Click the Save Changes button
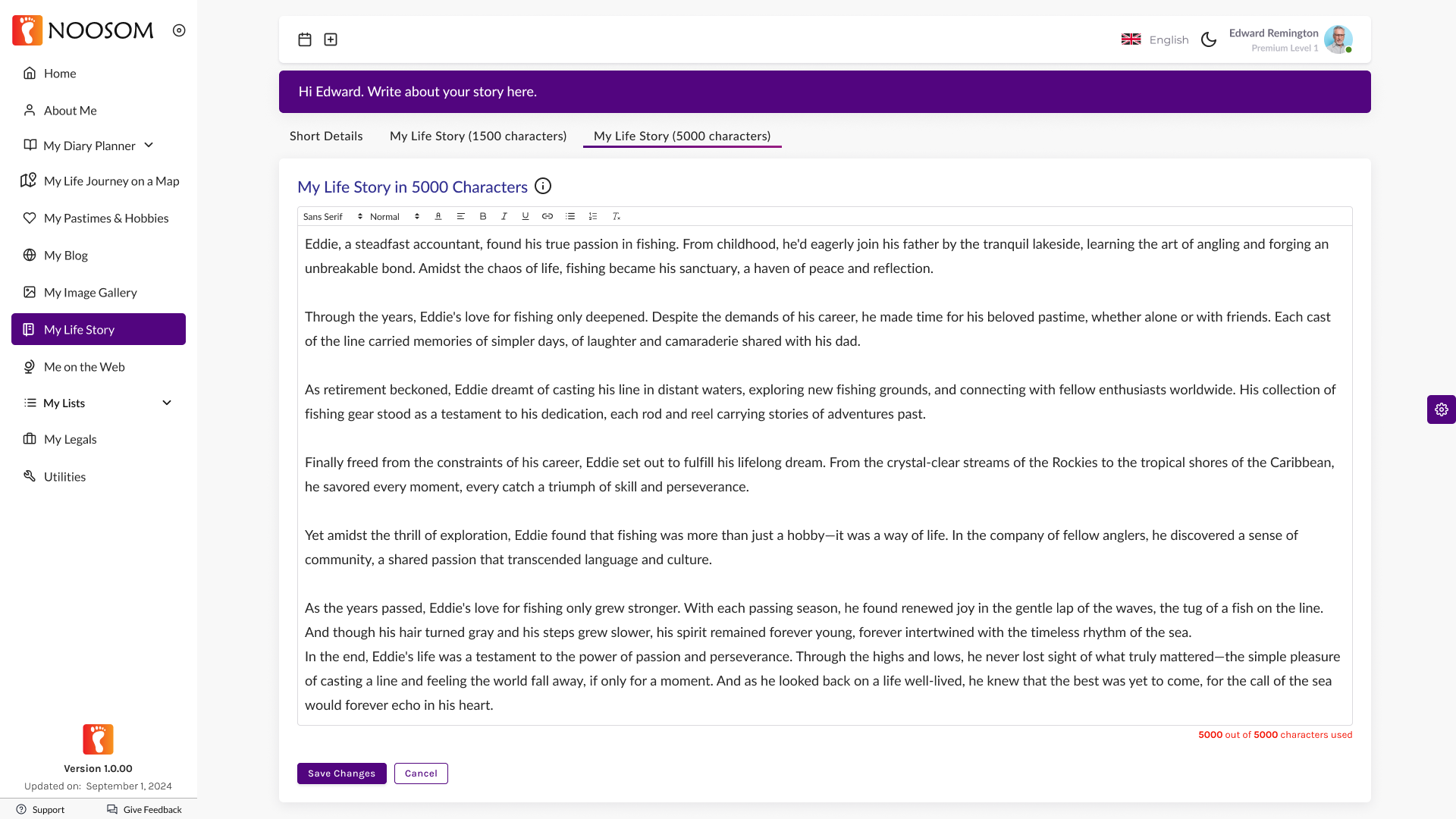1456x819 pixels. click(341, 773)
